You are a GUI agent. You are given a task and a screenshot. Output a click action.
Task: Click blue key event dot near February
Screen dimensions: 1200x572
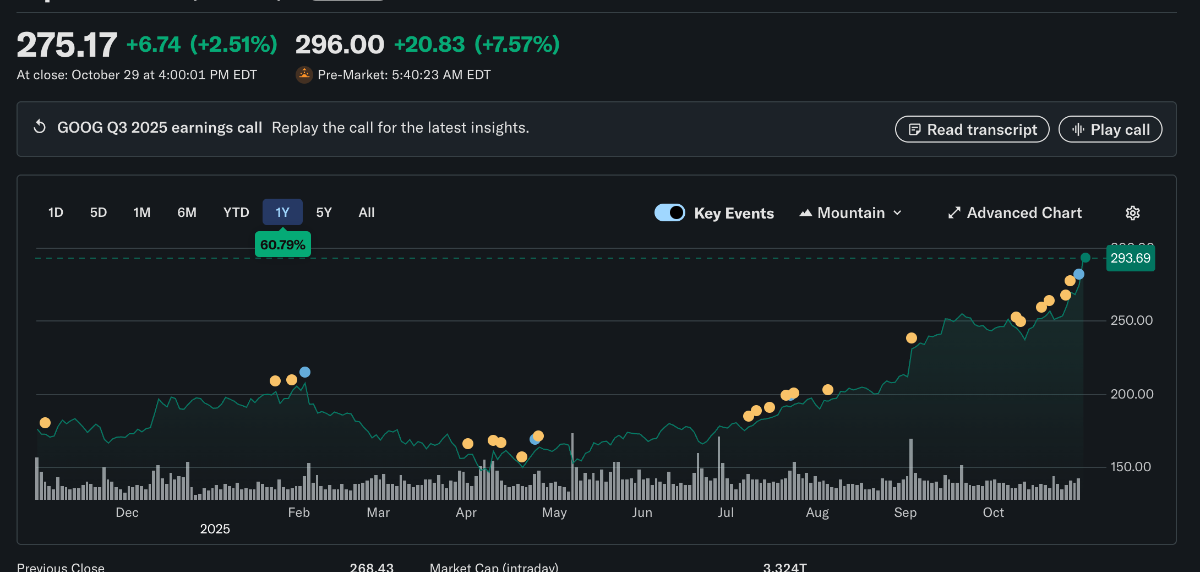click(x=305, y=372)
